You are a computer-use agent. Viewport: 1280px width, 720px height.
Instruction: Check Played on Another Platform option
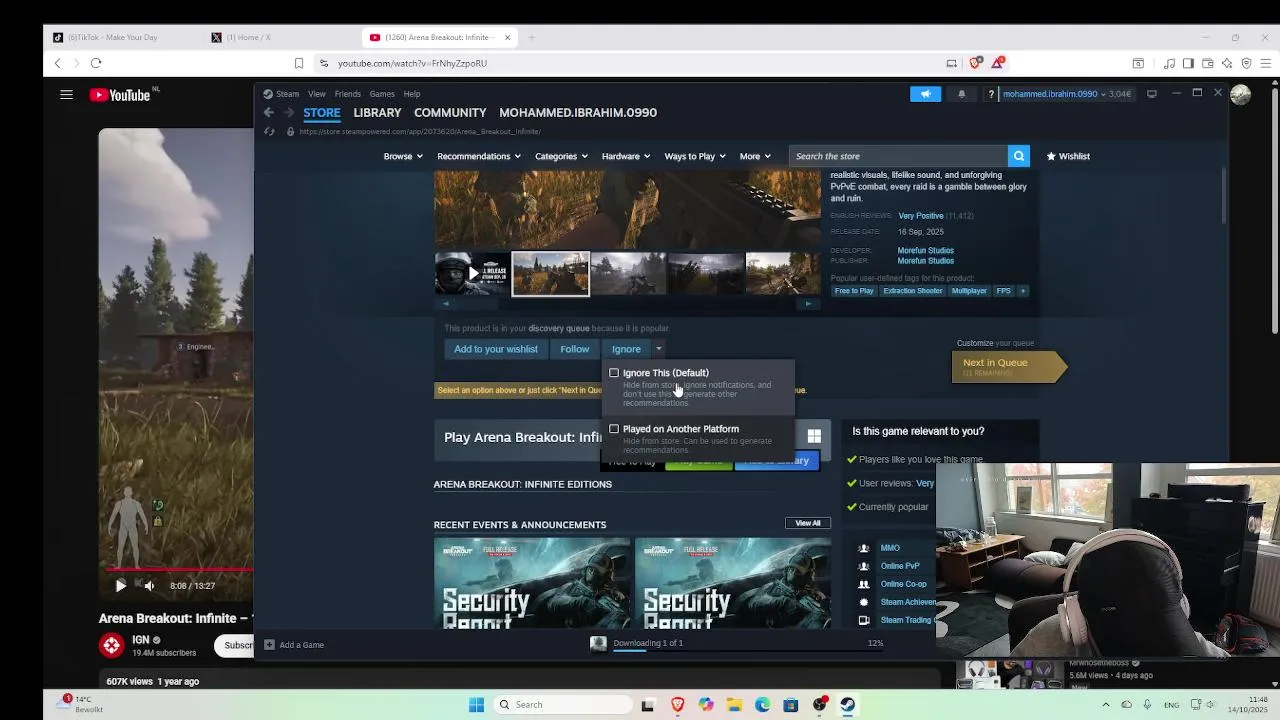(x=614, y=429)
